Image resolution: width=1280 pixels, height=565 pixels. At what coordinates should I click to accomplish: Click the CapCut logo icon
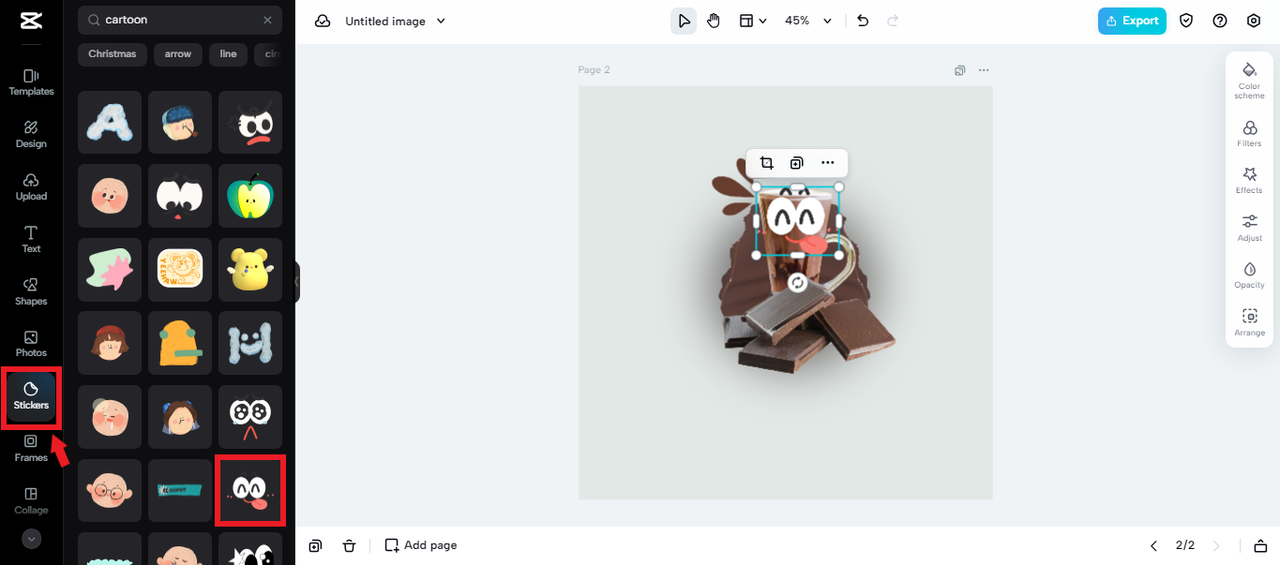[30, 20]
